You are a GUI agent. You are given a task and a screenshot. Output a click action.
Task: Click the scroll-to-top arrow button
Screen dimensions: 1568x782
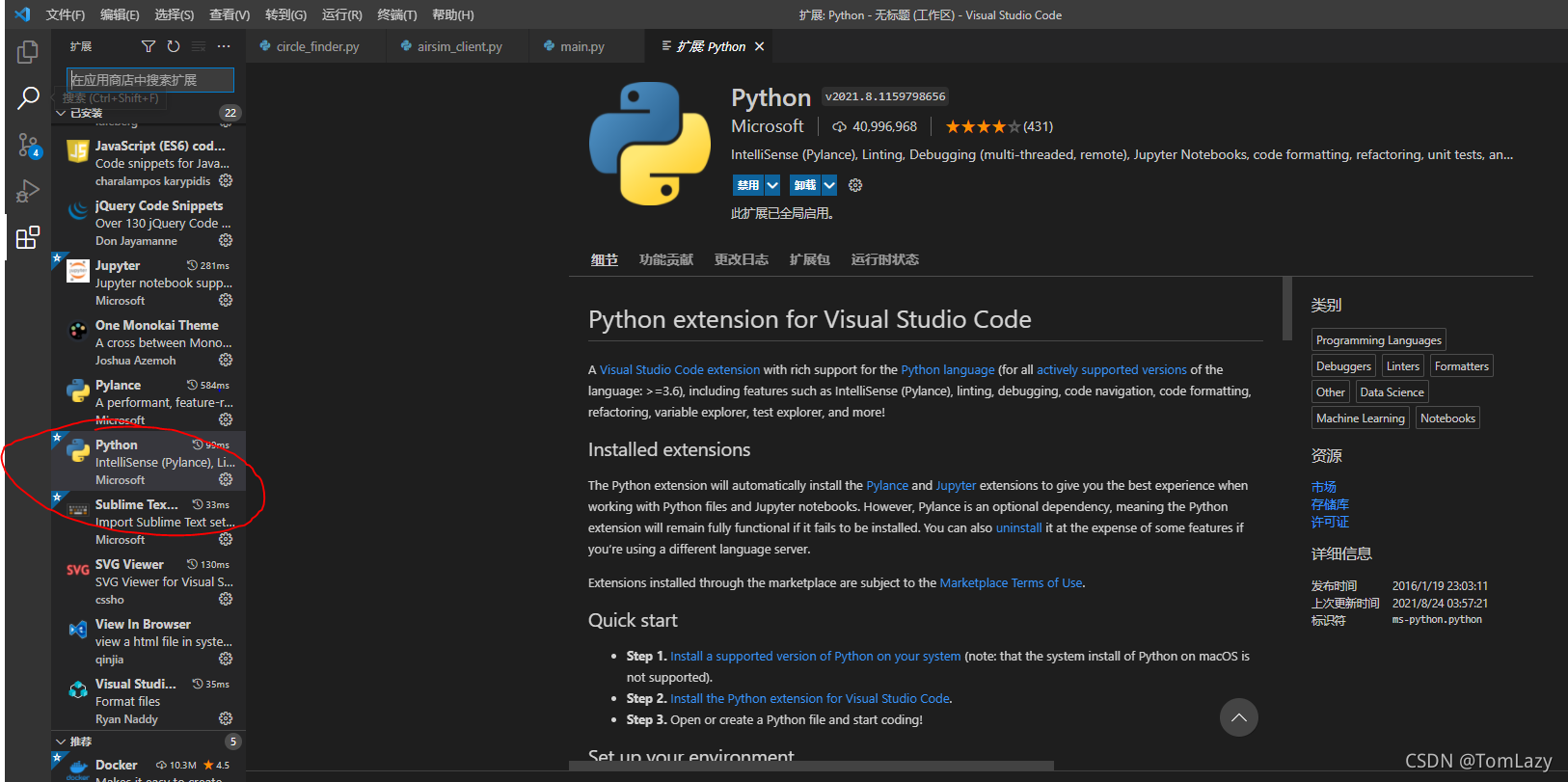(1238, 717)
